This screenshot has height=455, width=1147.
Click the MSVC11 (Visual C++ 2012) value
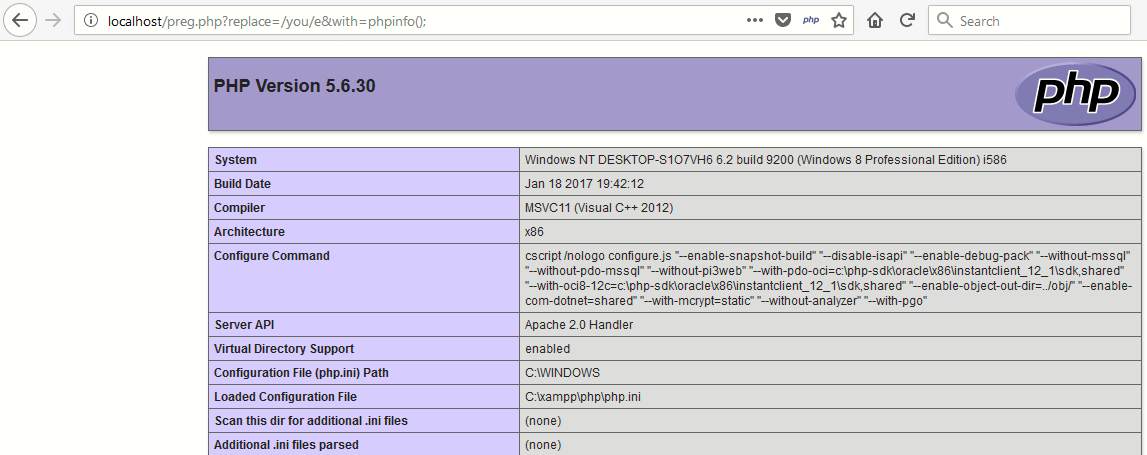pyautogui.click(x=599, y=208)
